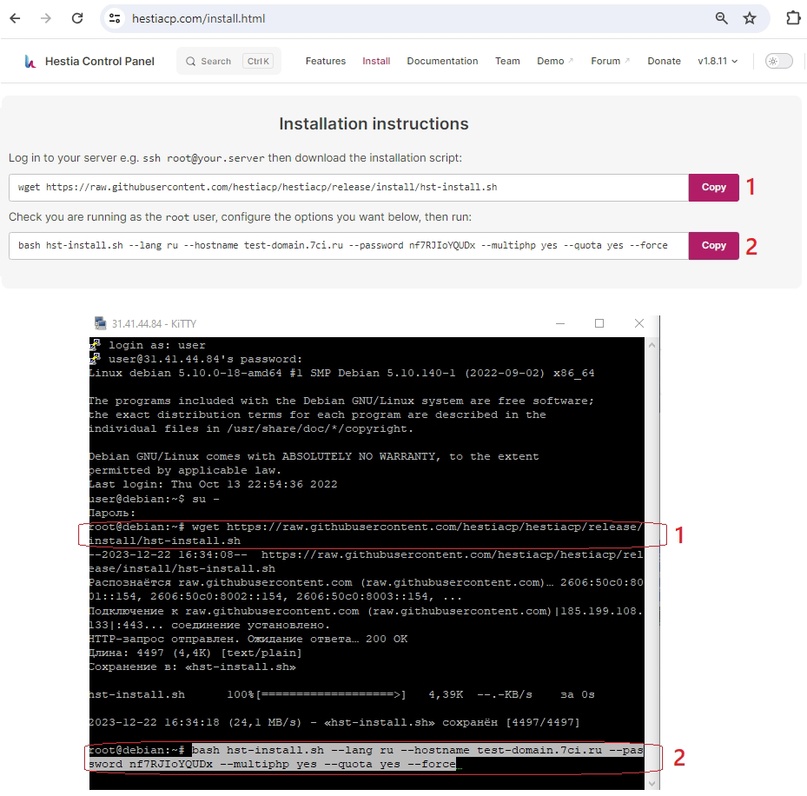Open site information icon in address bar
This screenshot has height=796, width=807.
[114, 18]
